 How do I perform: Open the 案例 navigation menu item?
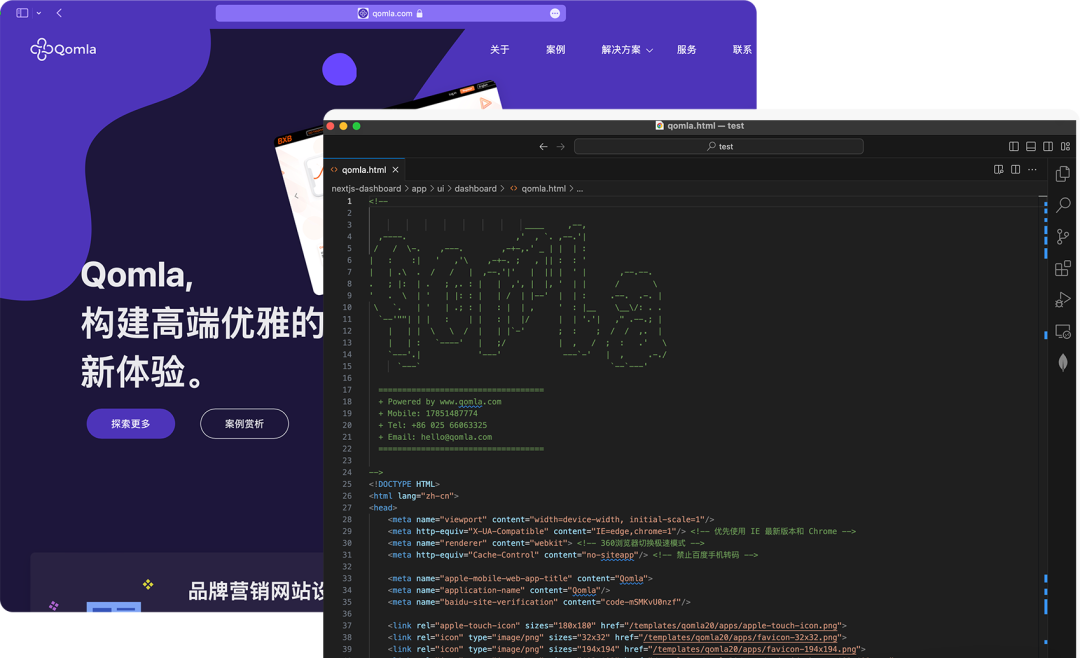coord(555,50)
